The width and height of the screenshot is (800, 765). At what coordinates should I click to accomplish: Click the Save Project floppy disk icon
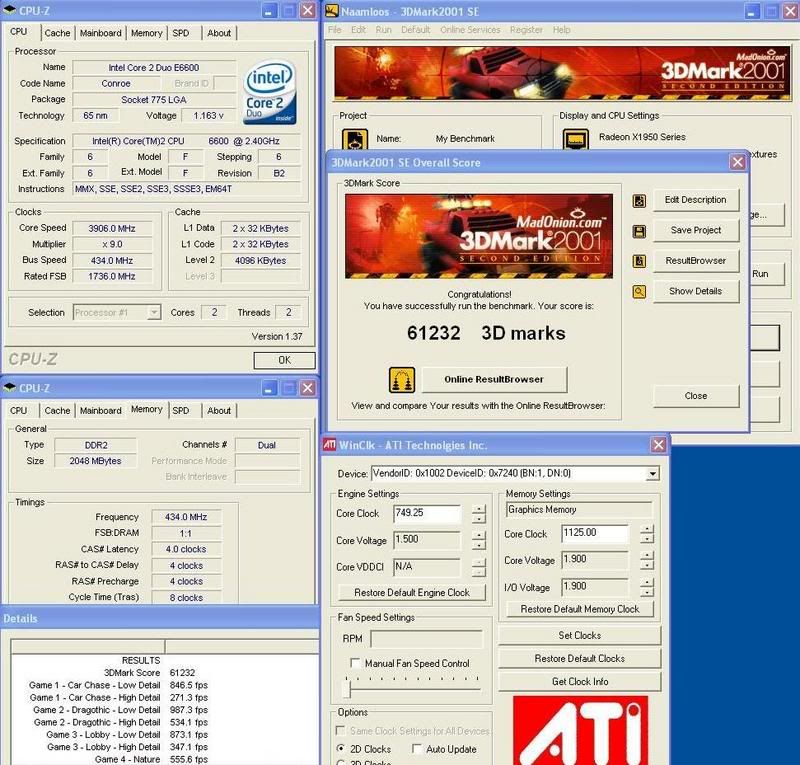point(639,231)
